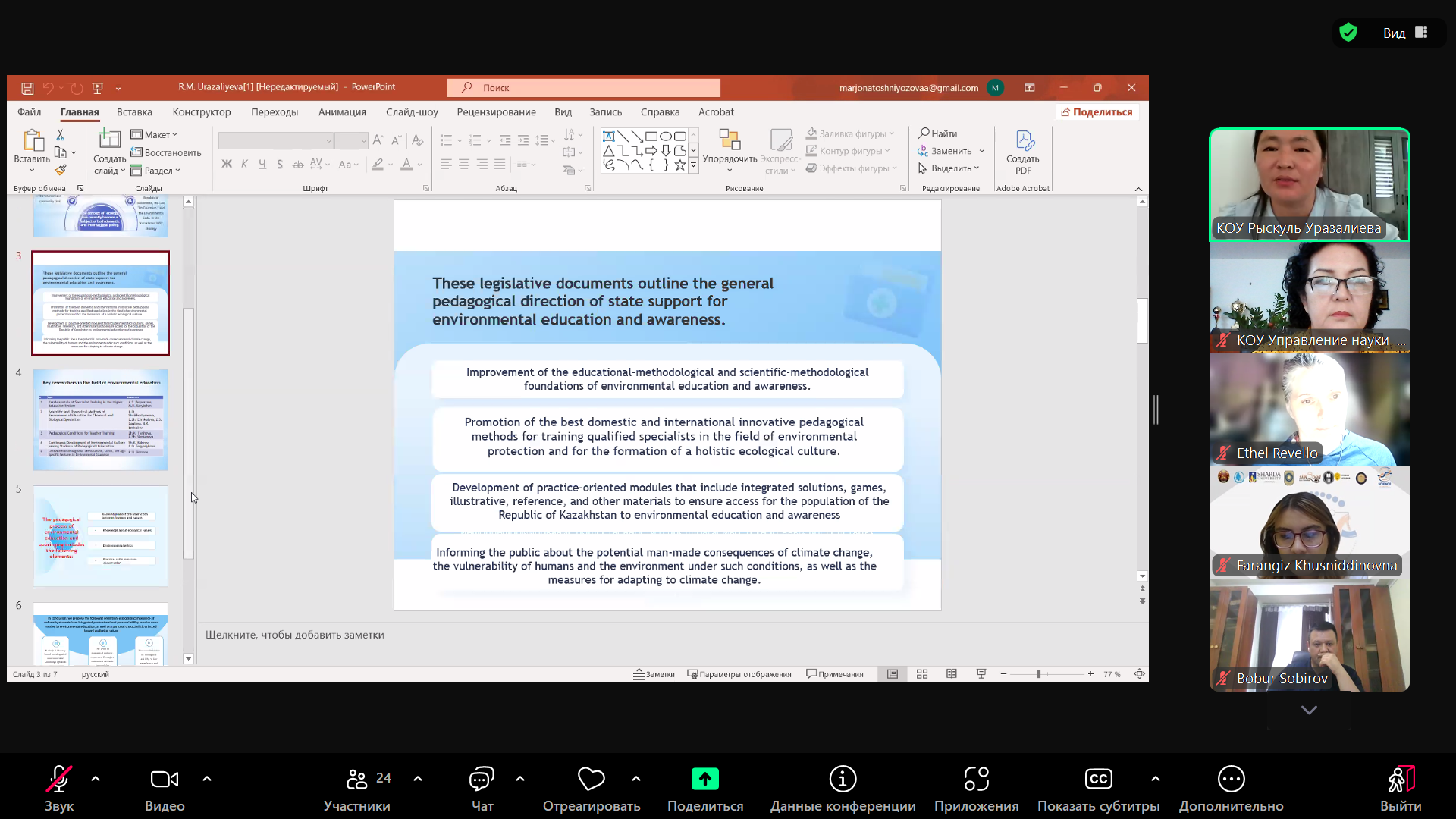
Task: Start slideshow from status bar icon
Action: click(981, 674)
